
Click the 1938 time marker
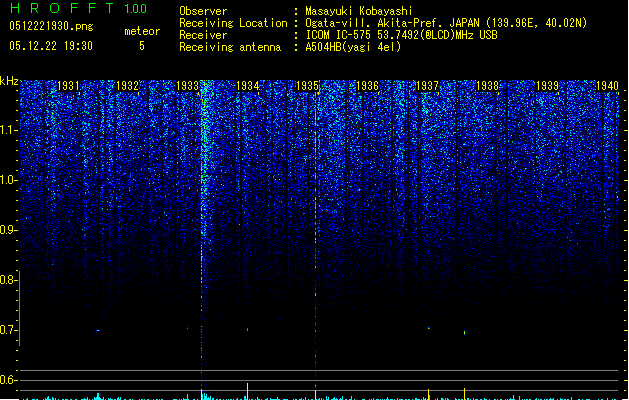click(487, 86)
